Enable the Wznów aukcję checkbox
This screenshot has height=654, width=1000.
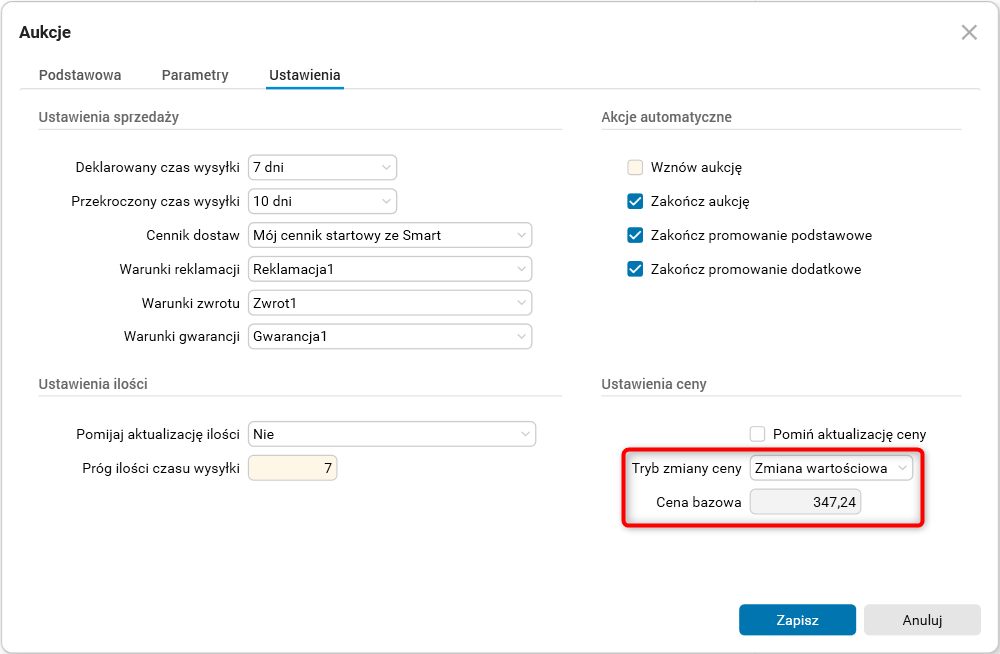pyautogui.click(x=635, y=168)
